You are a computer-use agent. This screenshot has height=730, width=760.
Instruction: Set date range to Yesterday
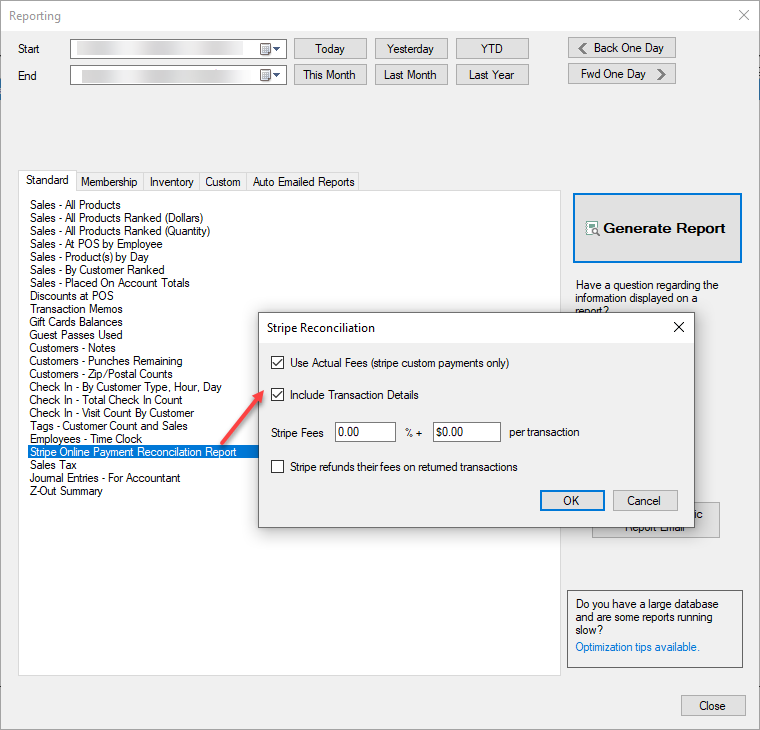[x=411, y=48]
